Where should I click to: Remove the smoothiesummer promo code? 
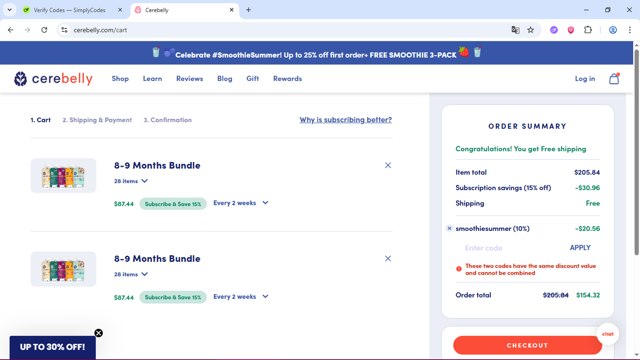coord(449,228)
